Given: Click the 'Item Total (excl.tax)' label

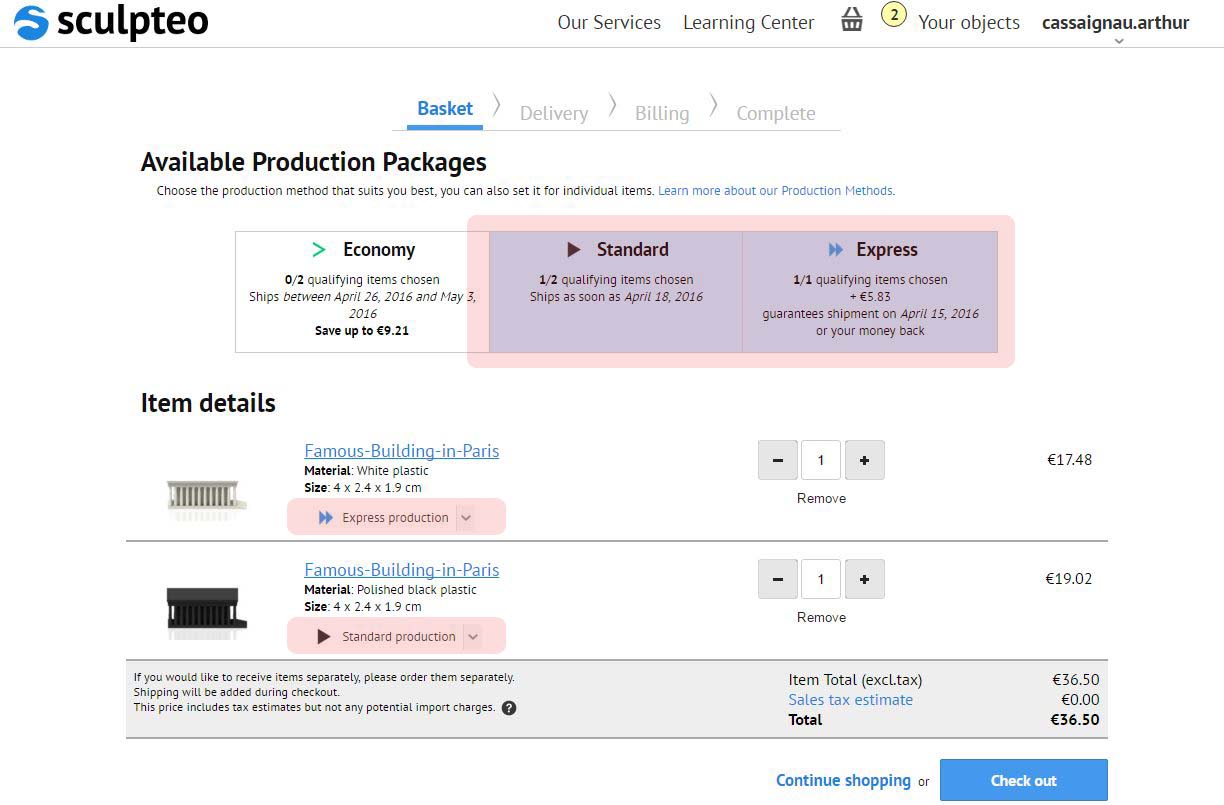Looking at the screenshot, I should click(855, 680).
